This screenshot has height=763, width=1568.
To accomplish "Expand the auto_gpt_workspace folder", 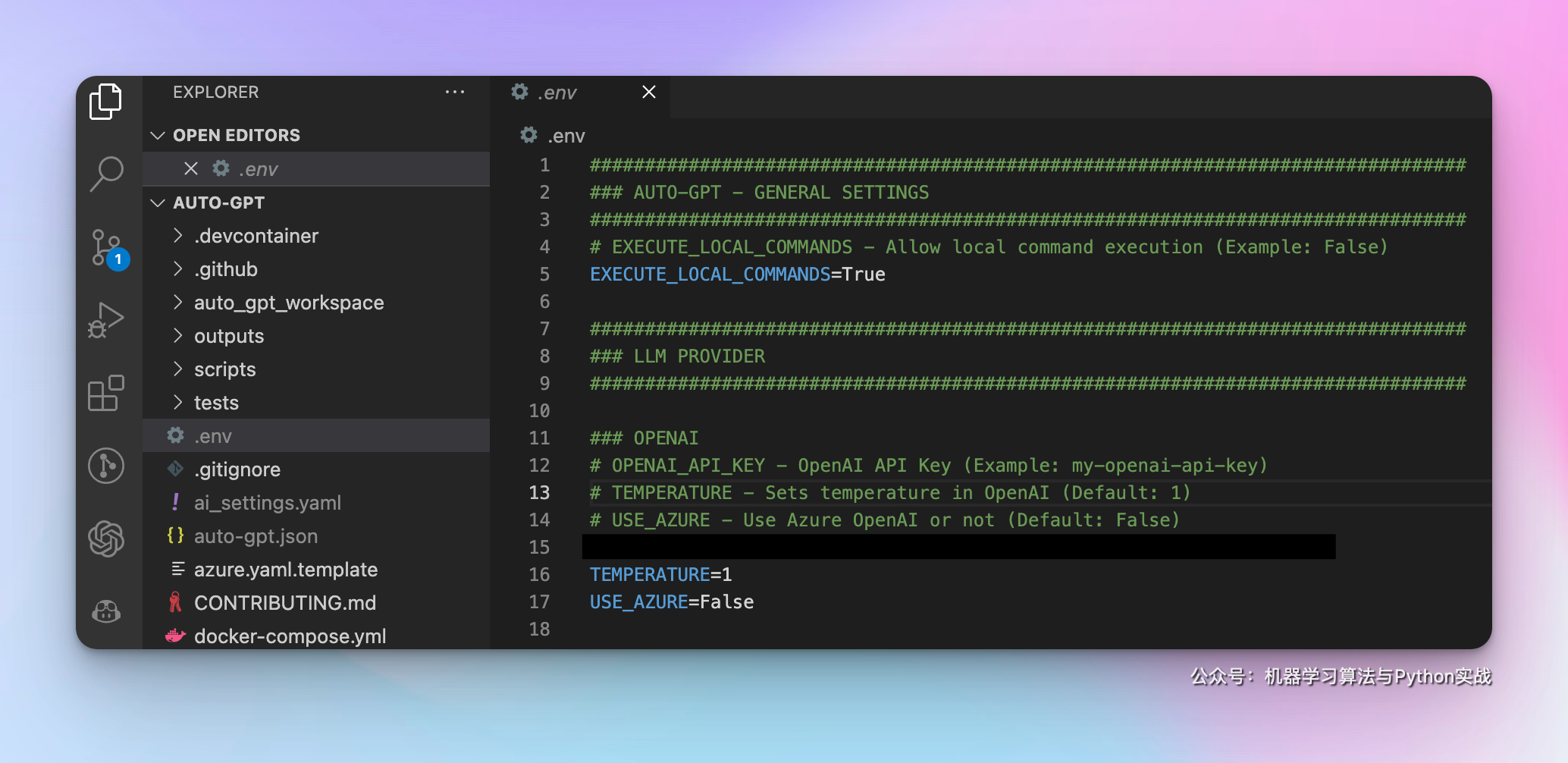I will pos(177,302).
